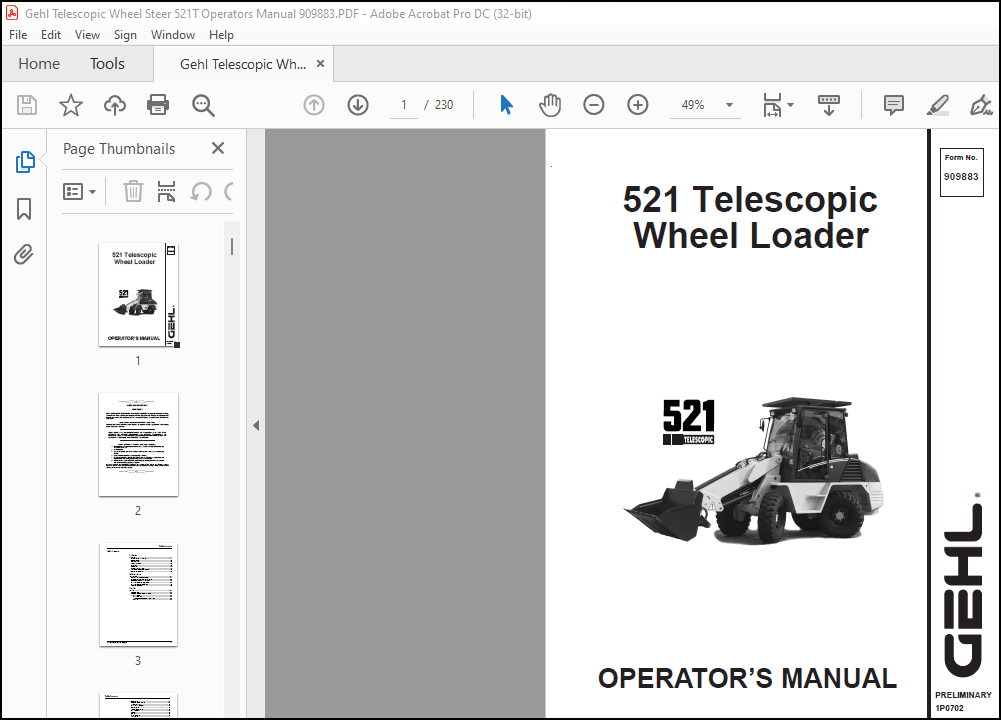Image resolution: width=1001 pixels, height=720 pixels.
Task: Open the Edit menu
Action: click(x=51, y=35)
